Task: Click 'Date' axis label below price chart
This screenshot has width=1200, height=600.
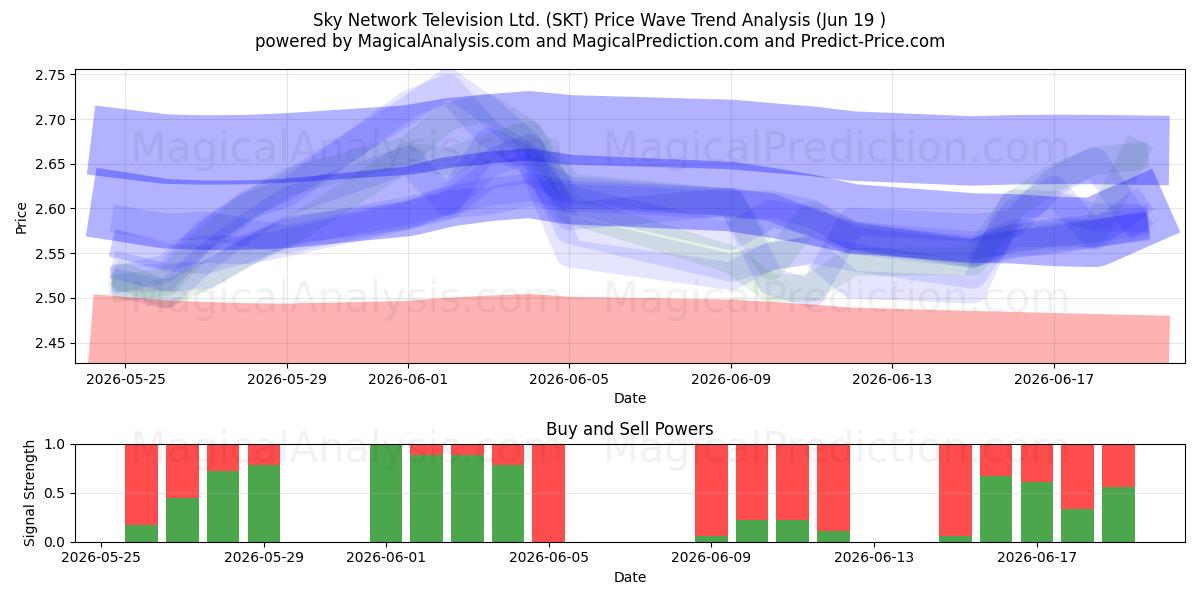Action: 630,398
